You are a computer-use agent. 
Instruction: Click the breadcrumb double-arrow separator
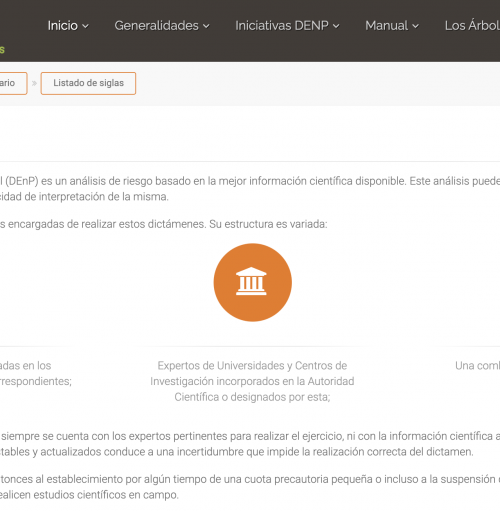[x=34, y=83]
